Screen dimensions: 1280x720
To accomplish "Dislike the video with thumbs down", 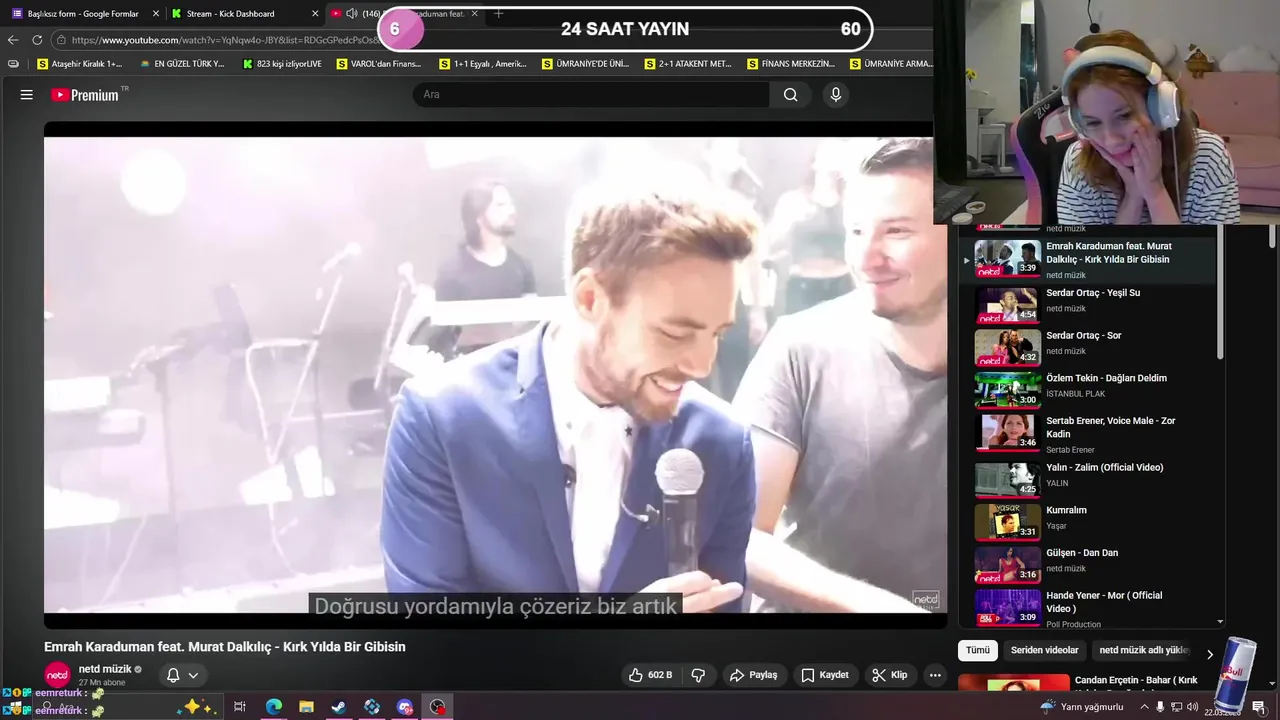I will 699,675.
